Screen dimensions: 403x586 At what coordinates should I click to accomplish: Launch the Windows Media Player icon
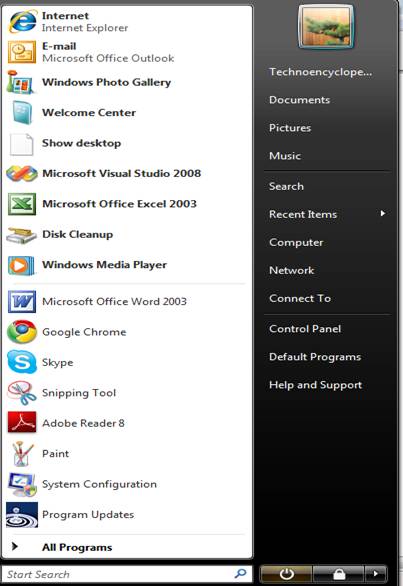coord(22,265)
